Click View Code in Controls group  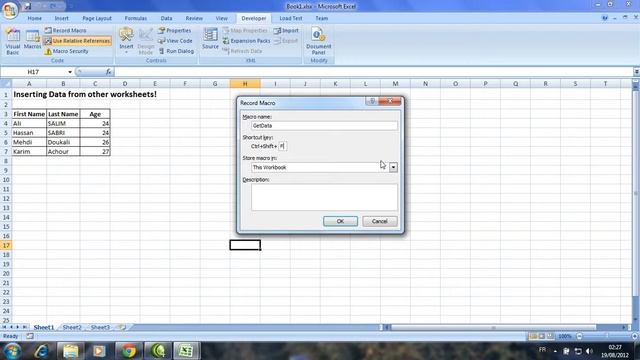175,41
